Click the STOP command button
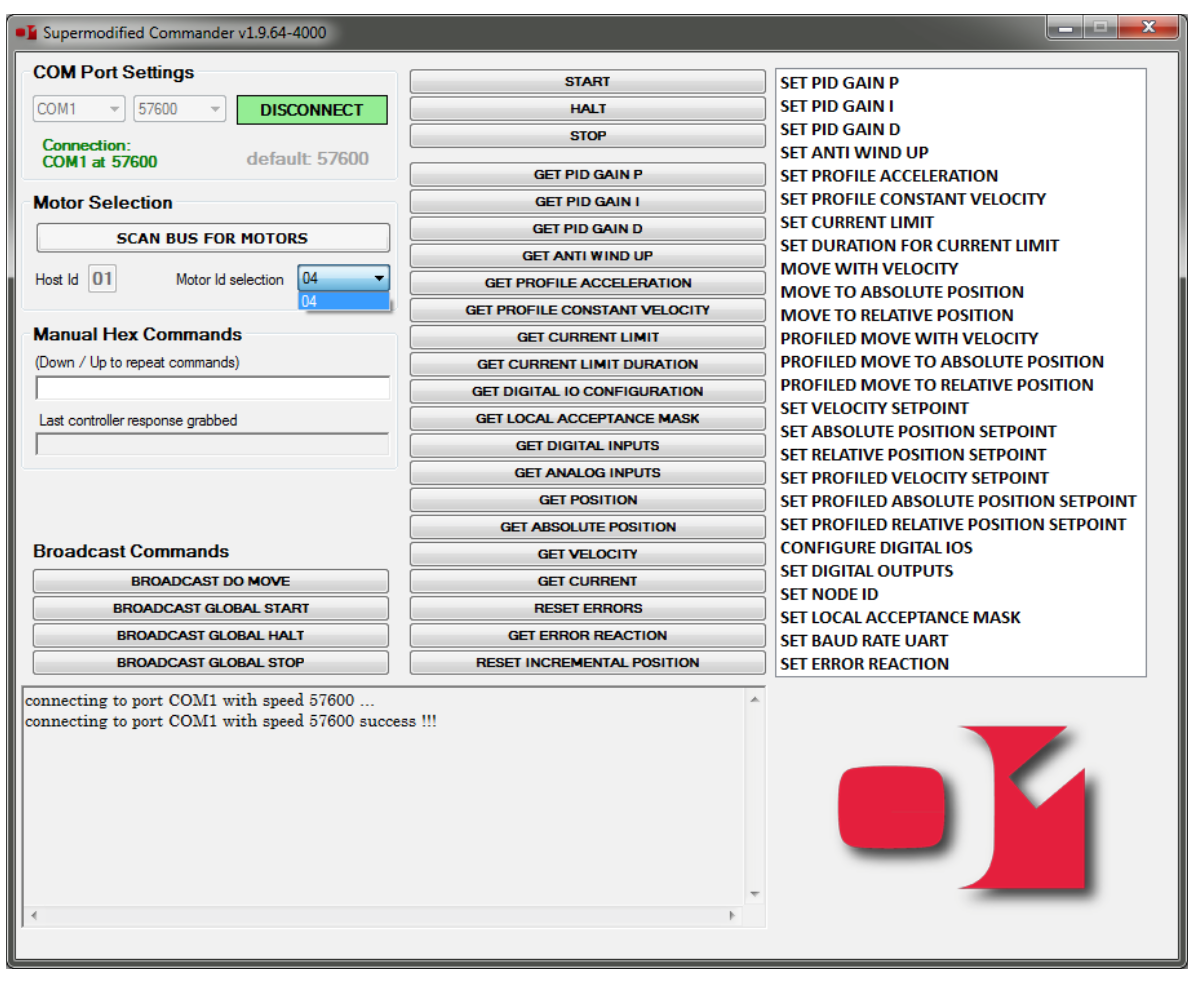The height and width of the screenshot is (998, 1202). pos(587,135)
